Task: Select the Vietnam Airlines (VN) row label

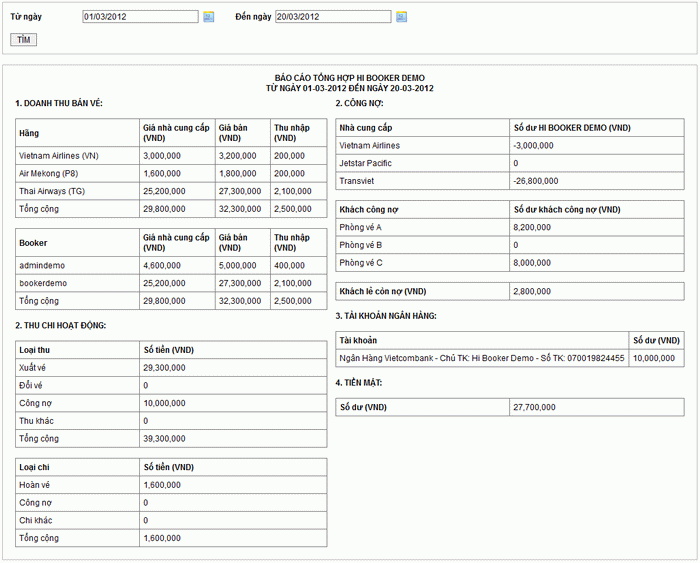Action: (x=58, y=156)
